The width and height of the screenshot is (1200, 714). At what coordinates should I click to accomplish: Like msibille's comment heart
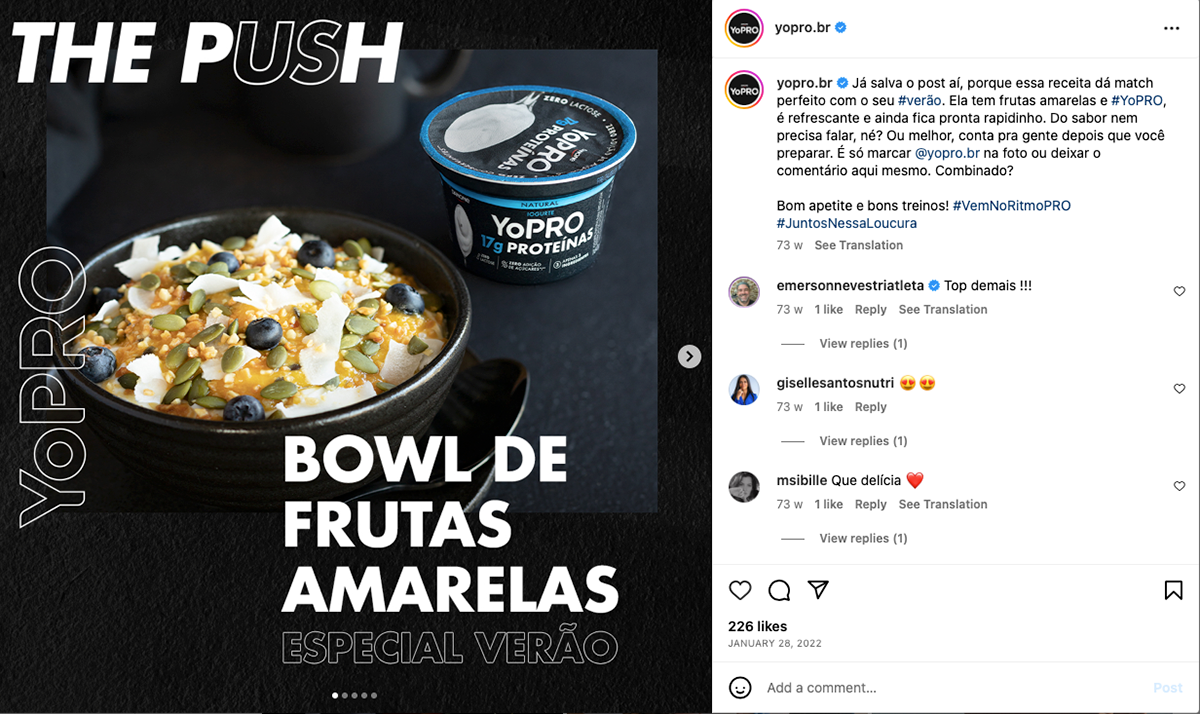1179,486
